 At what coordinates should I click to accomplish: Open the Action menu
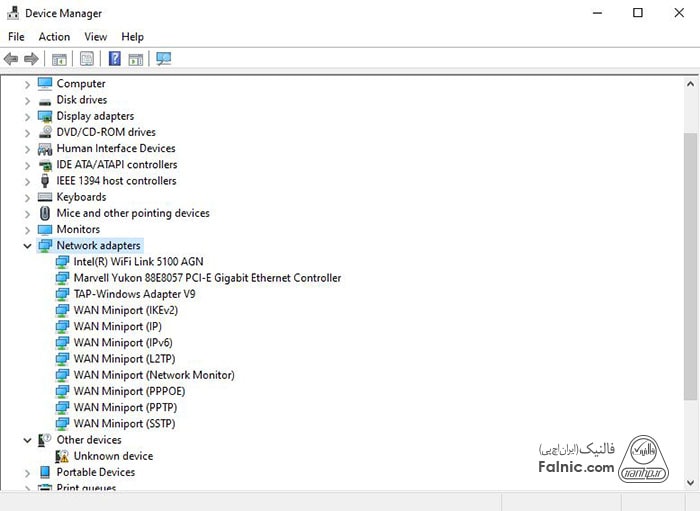[54, 37]
